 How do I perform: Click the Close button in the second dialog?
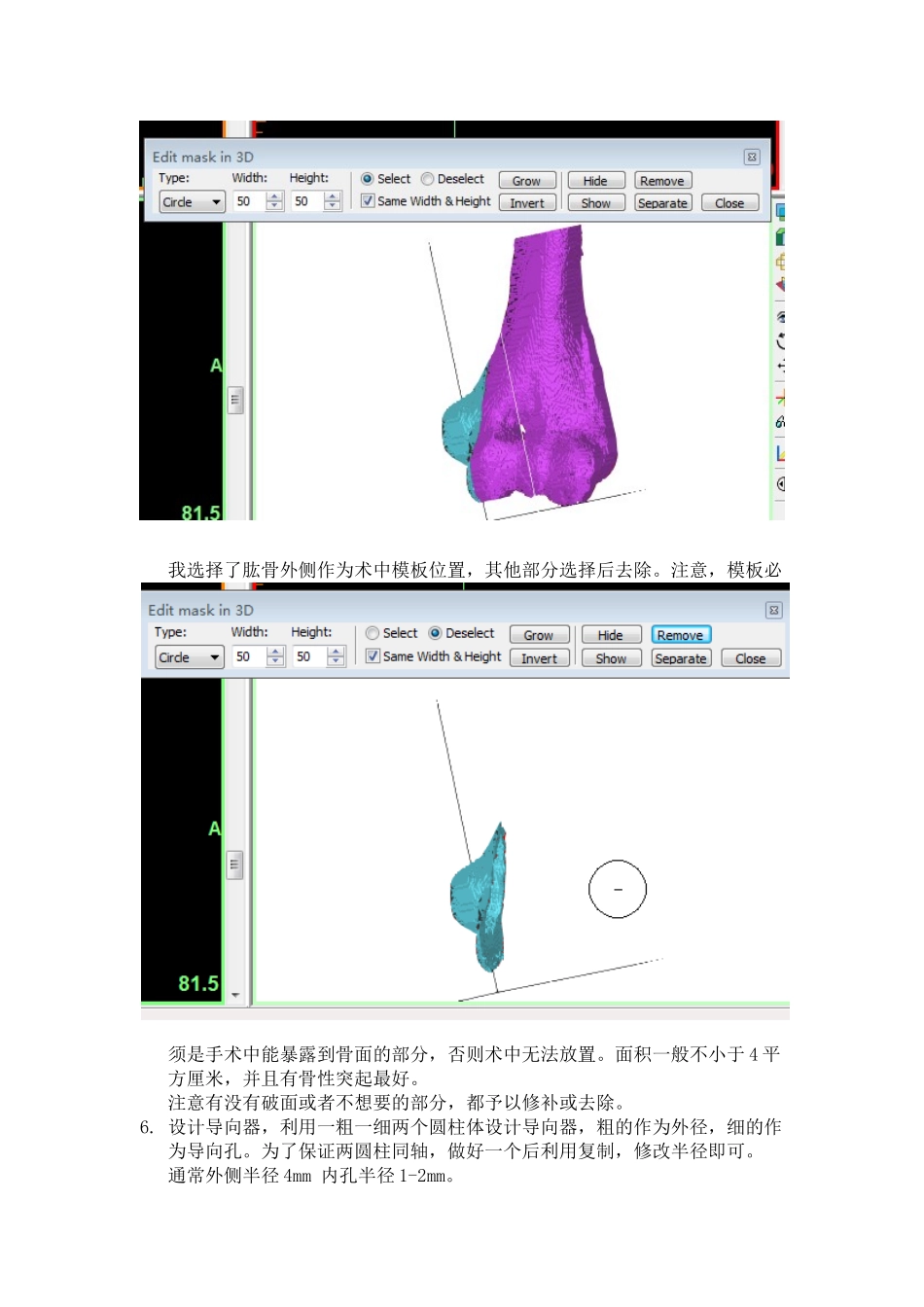coord(751,658)
